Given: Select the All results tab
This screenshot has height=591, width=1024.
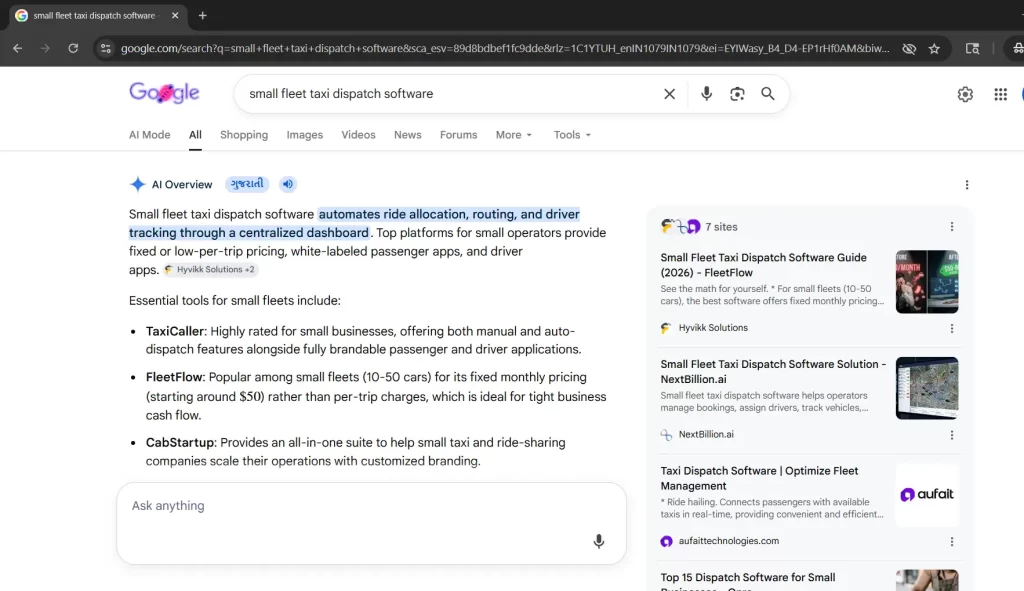Looking at the screenshot, I should pos(195,135).
